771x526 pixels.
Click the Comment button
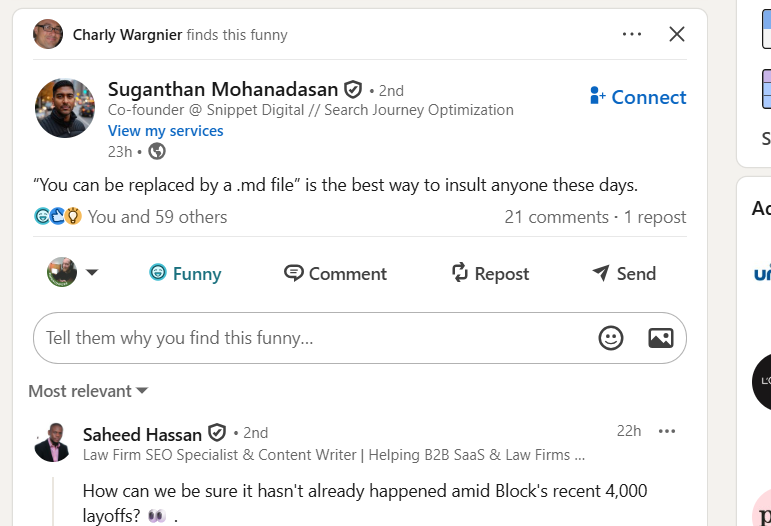click(x=335, y=273)
